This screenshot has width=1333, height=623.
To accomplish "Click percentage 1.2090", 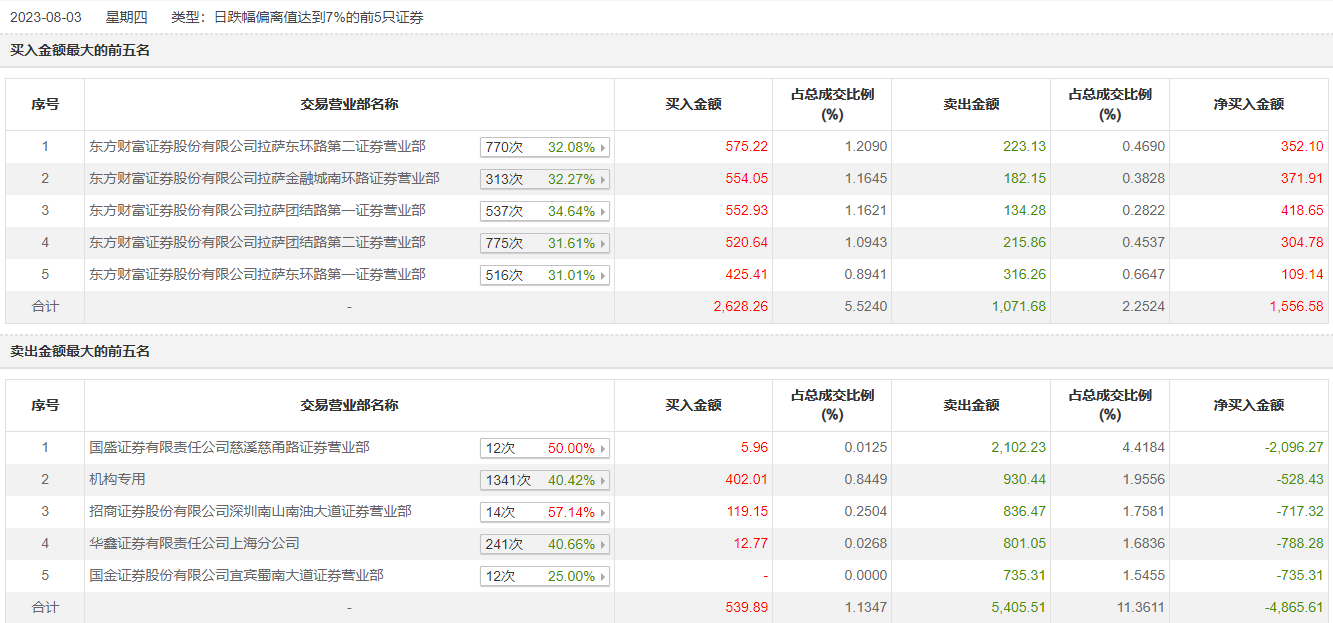I will (865, 146).
